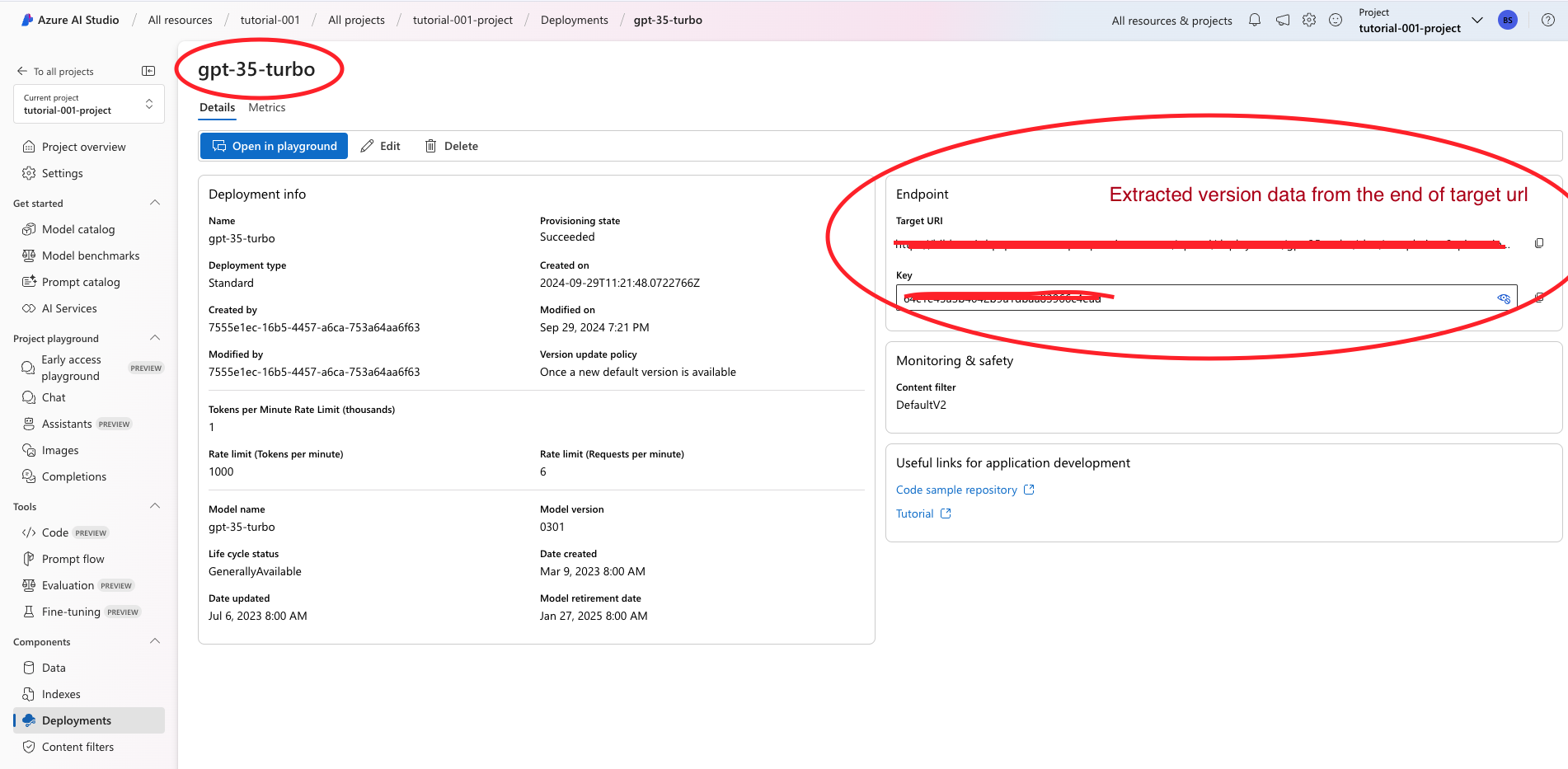Select retirement date Jan 27, 2025 value
This screenshot has height=769, width=1568.
(x=594, y=616)
